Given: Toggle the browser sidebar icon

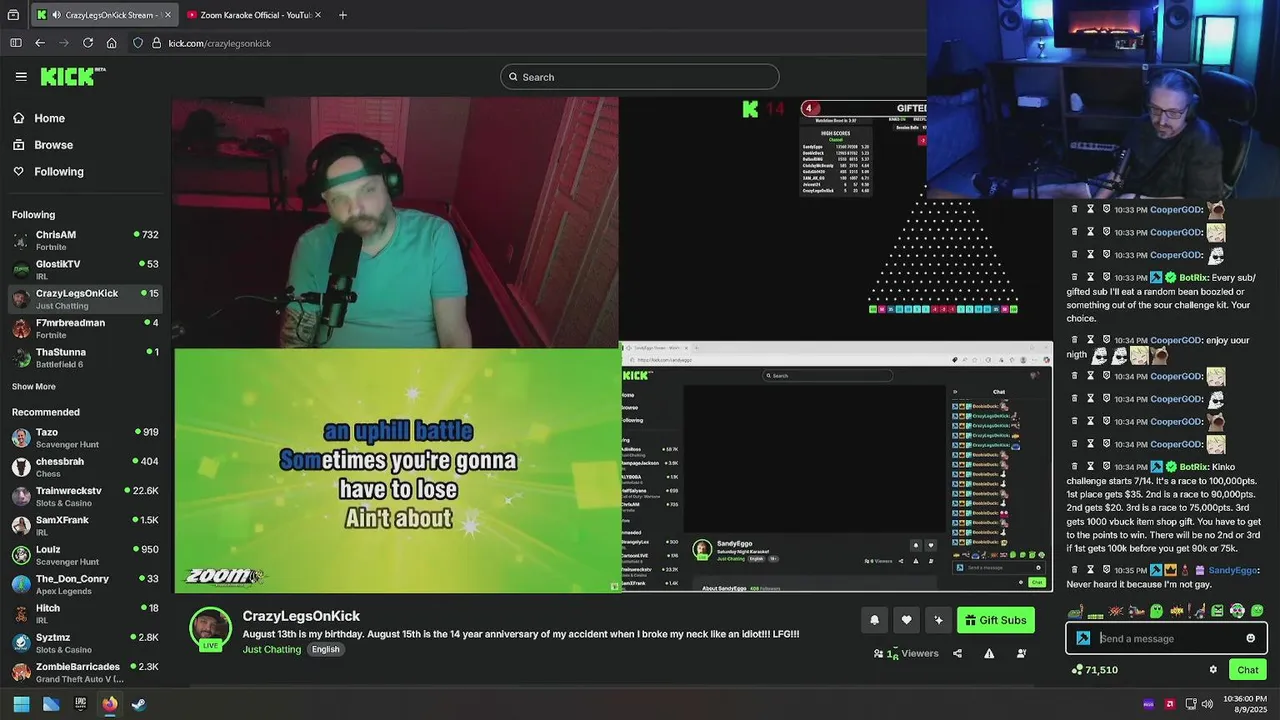Looking at the screenshot, I should tap(15, 43).
